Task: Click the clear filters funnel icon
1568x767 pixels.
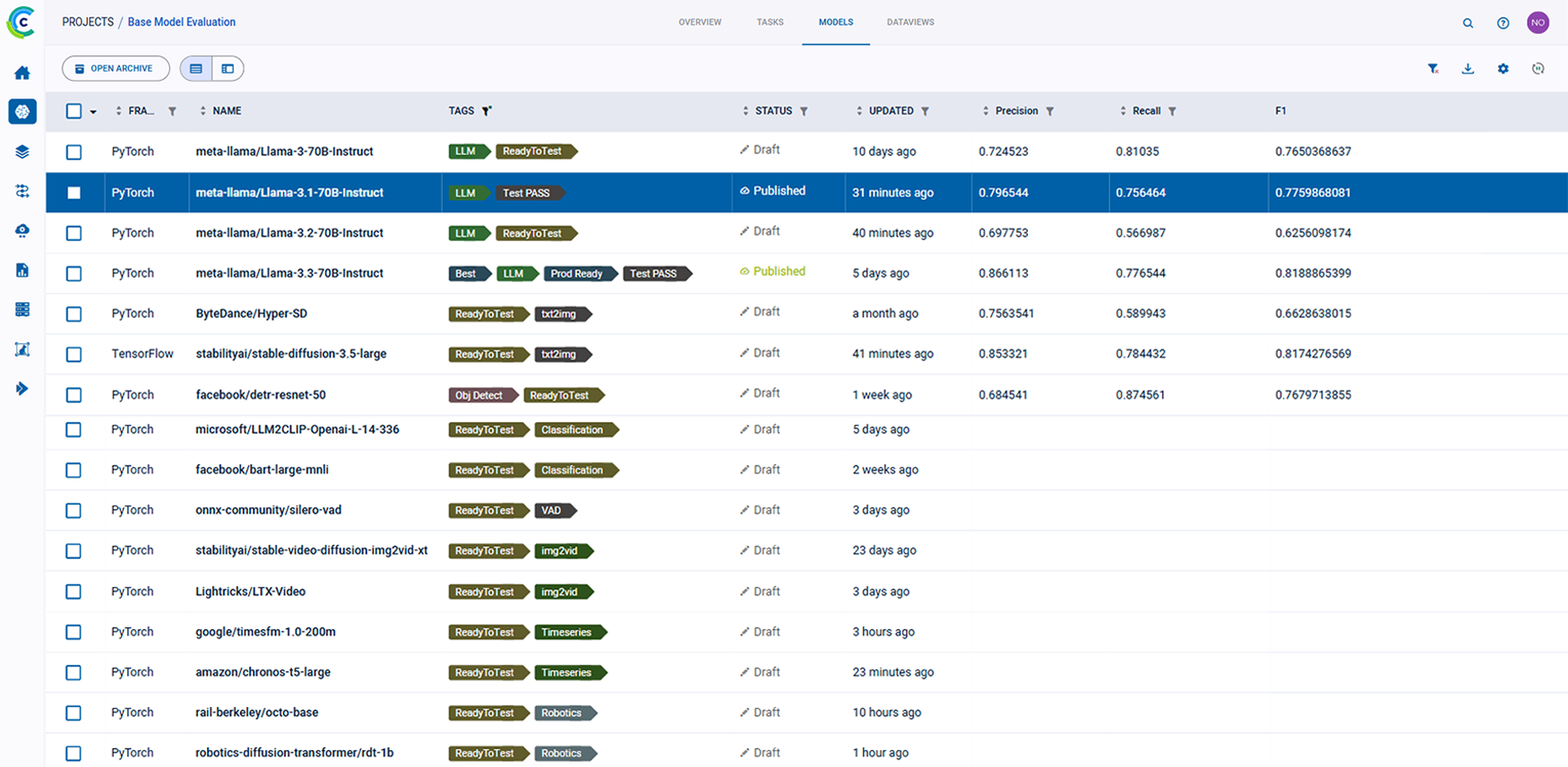Action: point(1433,69)
